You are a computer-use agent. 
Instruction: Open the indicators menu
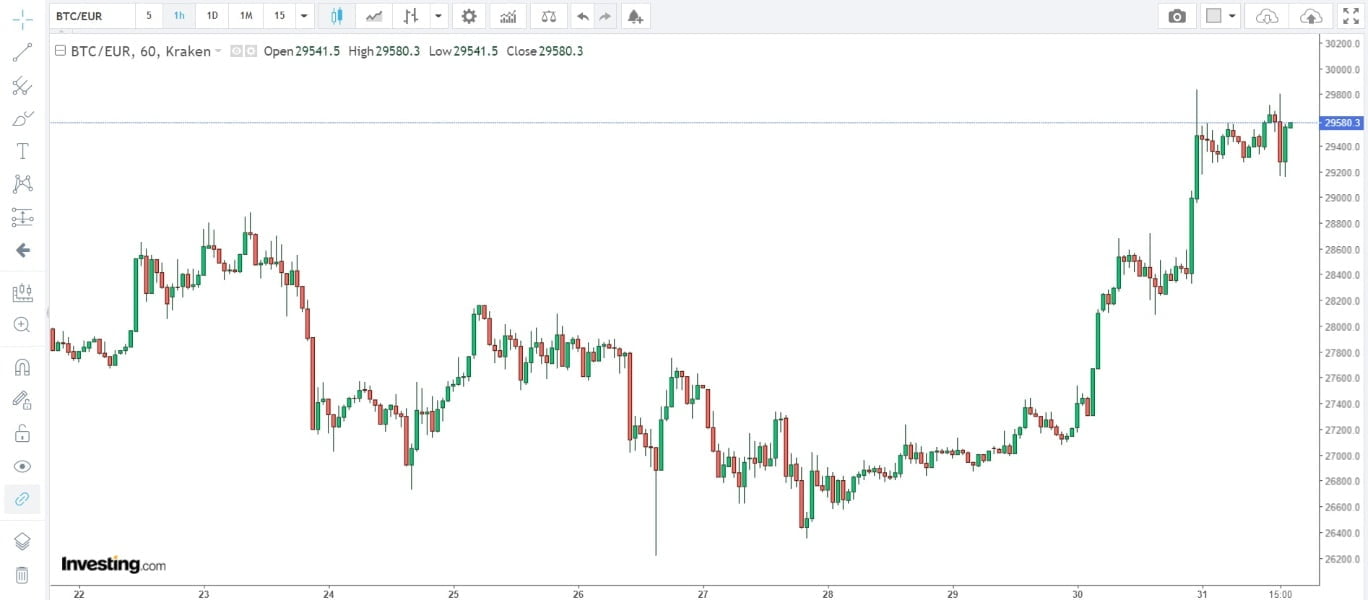point(508,16)
